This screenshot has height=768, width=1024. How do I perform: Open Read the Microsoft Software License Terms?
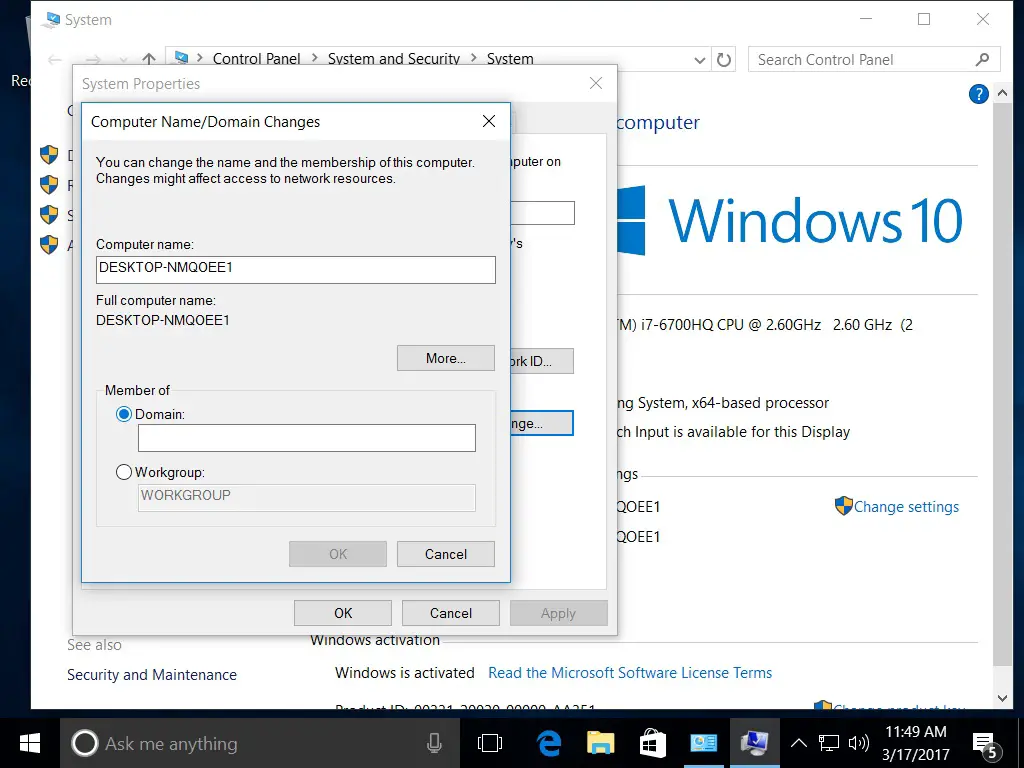point(630,673)
